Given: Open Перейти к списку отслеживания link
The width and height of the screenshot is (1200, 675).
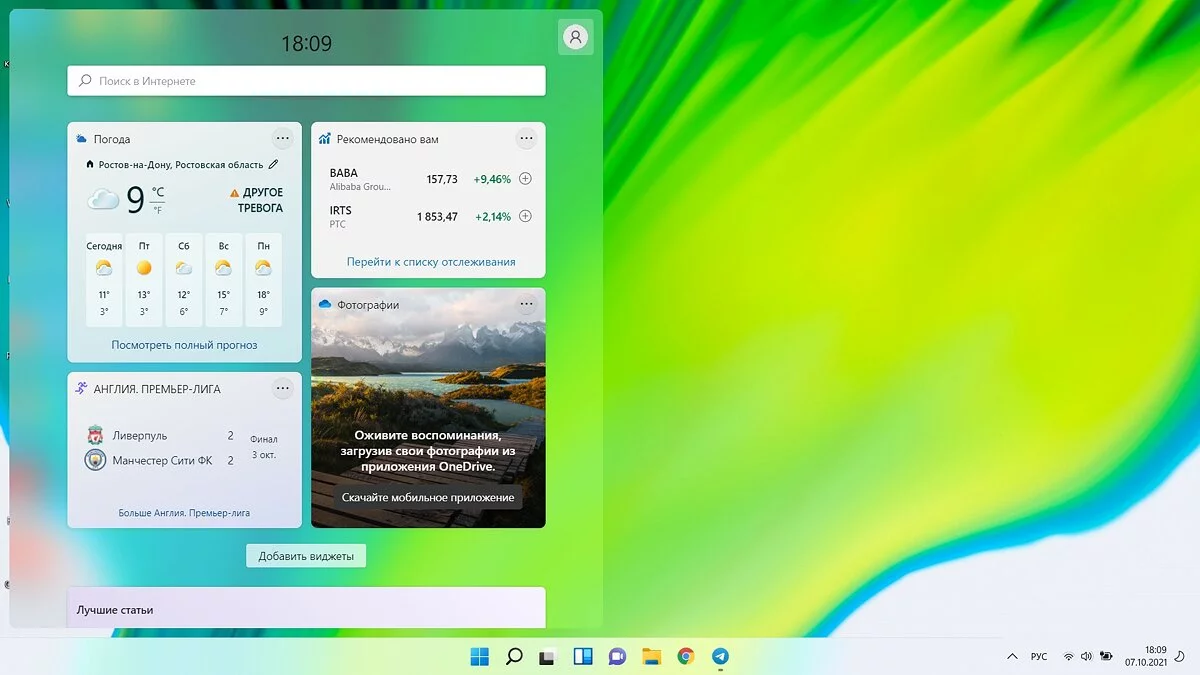Looking at the screenshot, I should coord(431,262).
